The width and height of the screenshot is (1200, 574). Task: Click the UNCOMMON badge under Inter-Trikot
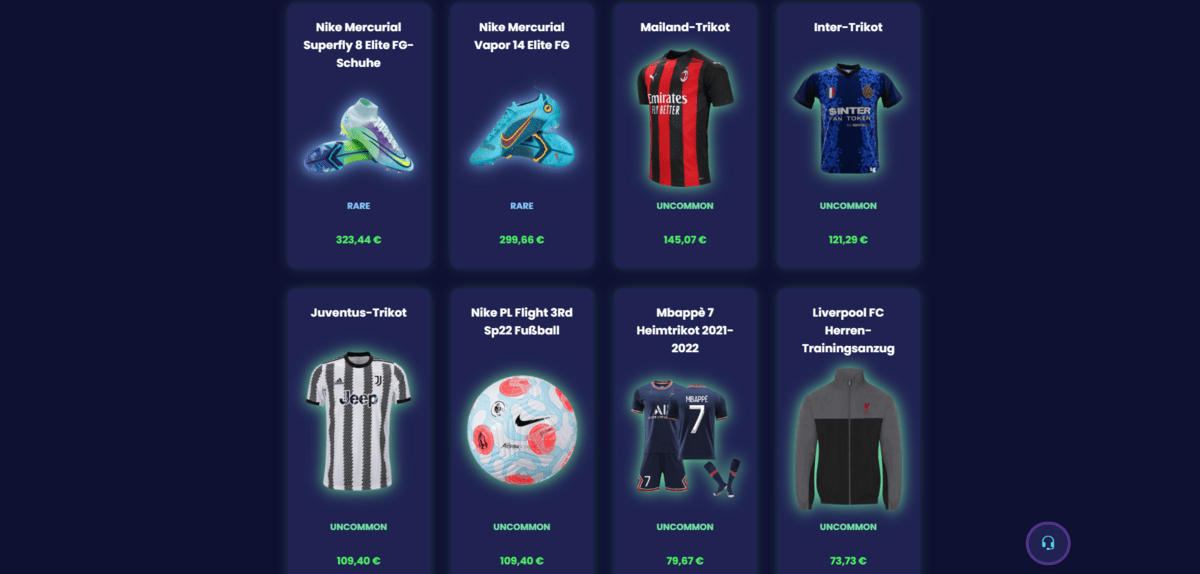tap(848, 206)
